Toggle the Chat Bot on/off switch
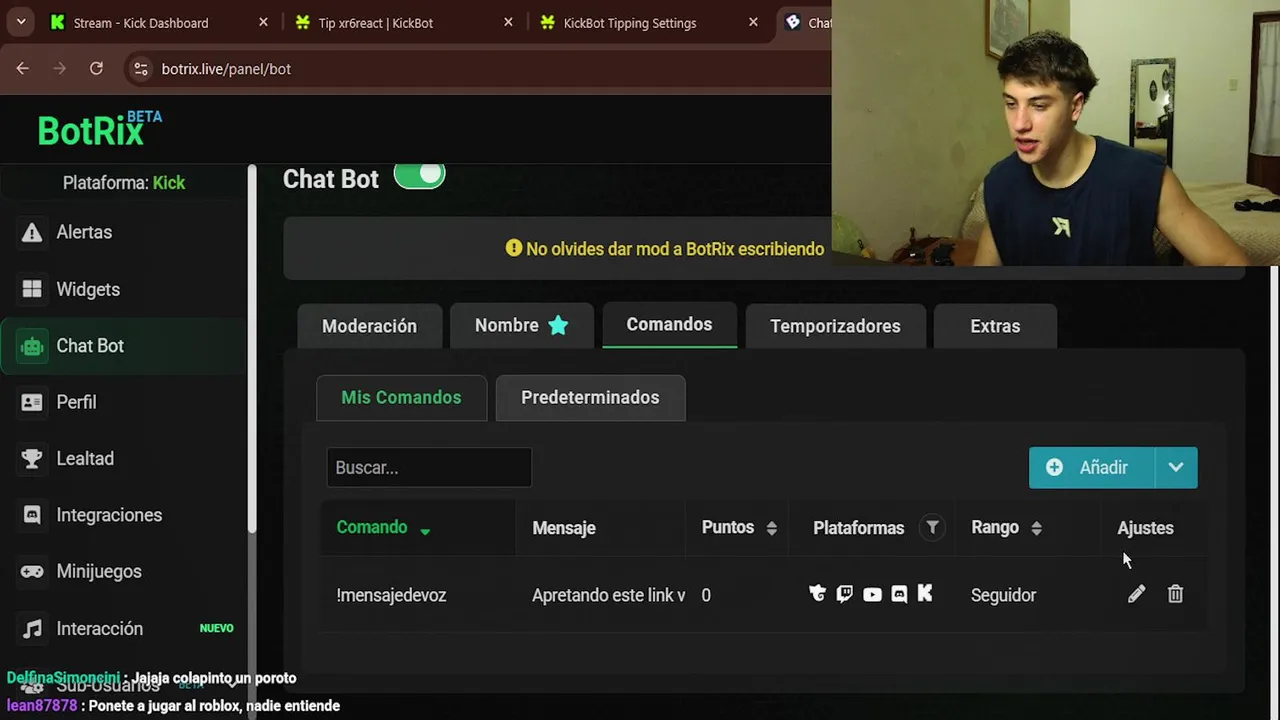 pyautogui.click(x=419, y=176)
